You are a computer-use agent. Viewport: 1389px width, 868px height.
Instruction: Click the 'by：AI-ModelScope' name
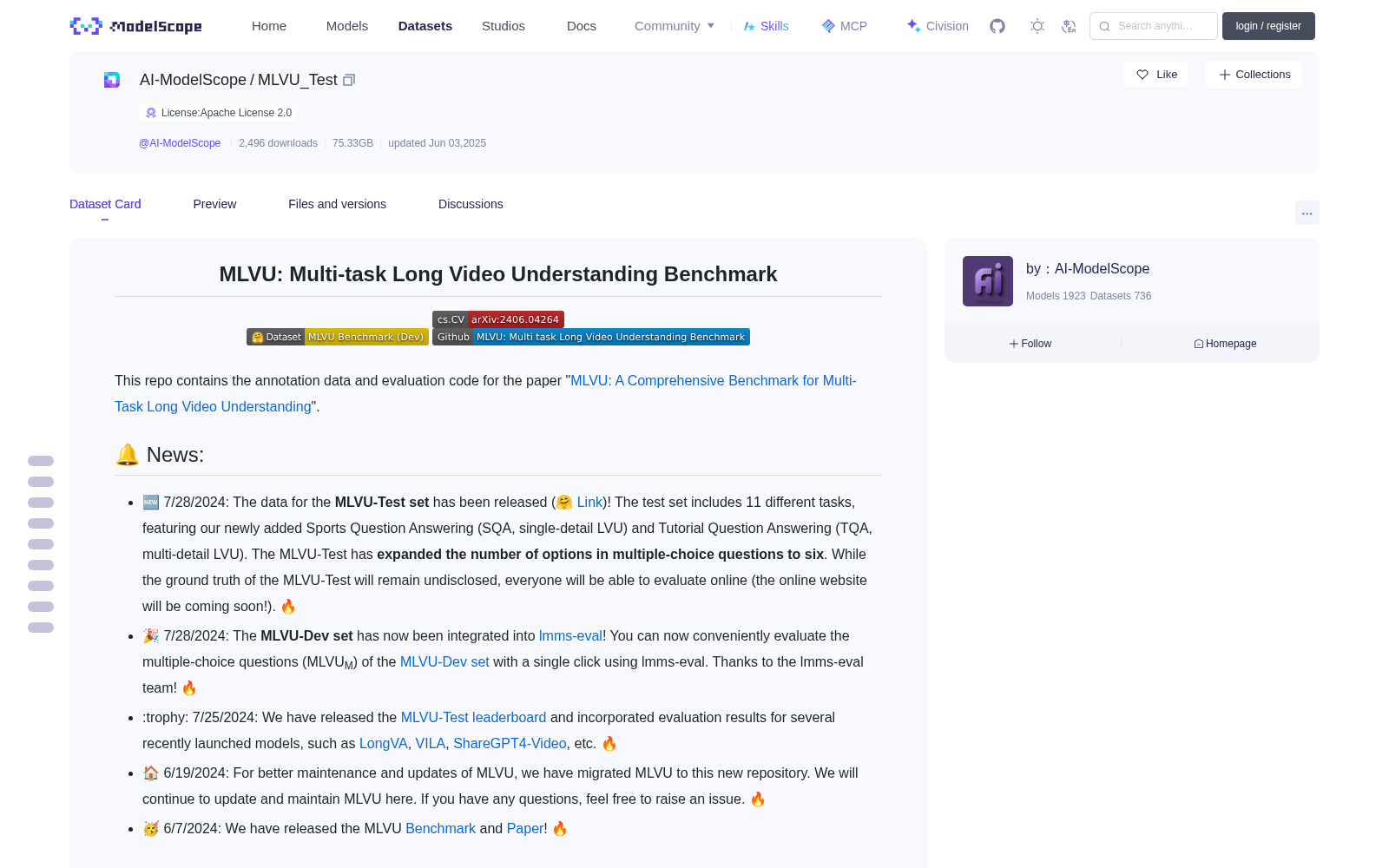[1088, 269]
